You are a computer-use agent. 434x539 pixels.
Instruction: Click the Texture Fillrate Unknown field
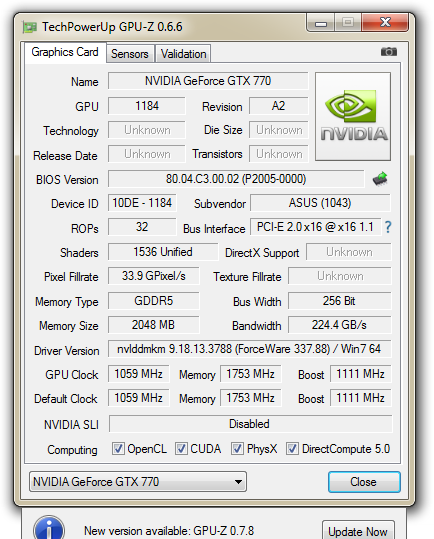coord(340,276)
